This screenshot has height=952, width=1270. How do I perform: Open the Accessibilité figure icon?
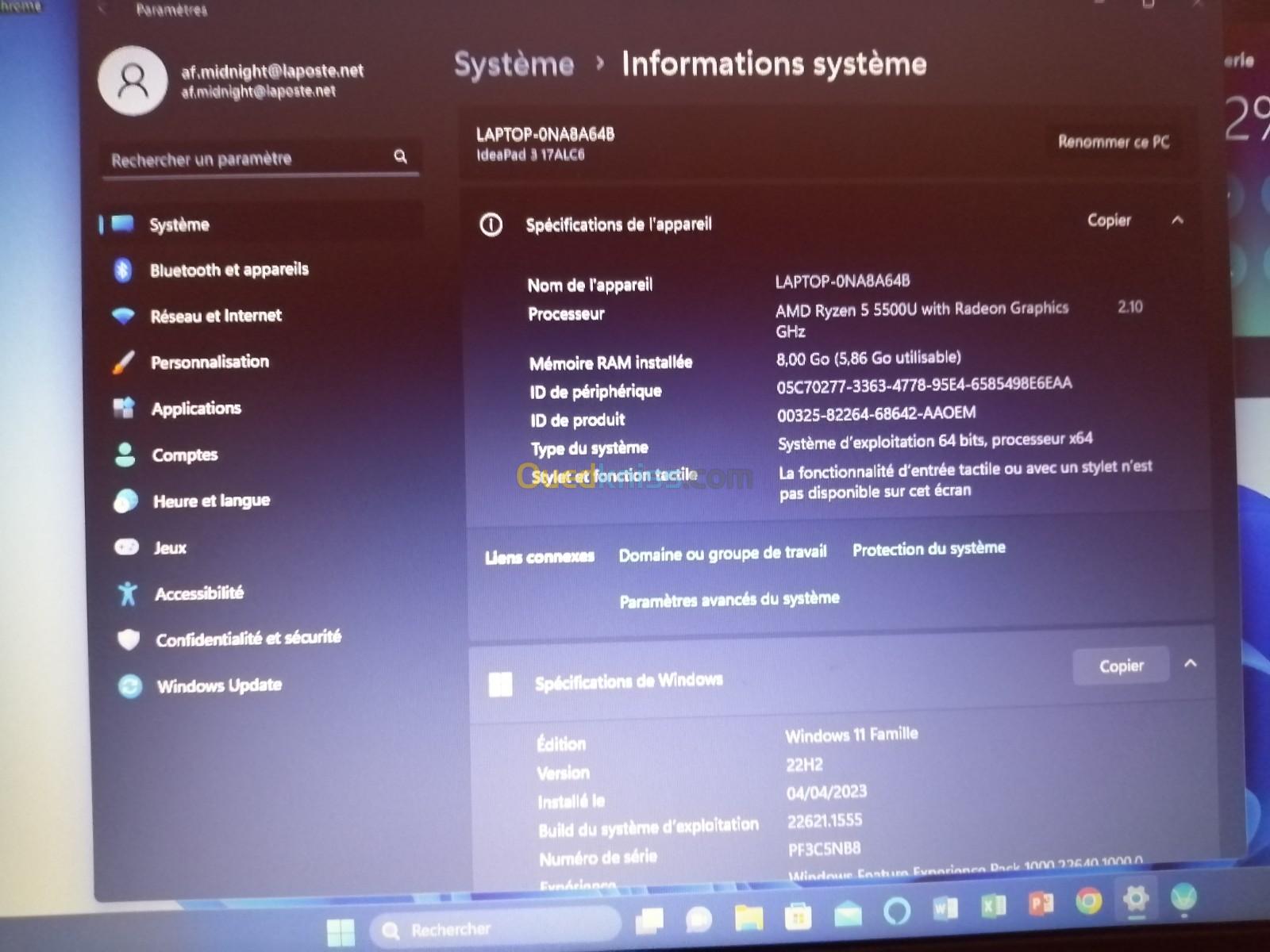[128, 593]
